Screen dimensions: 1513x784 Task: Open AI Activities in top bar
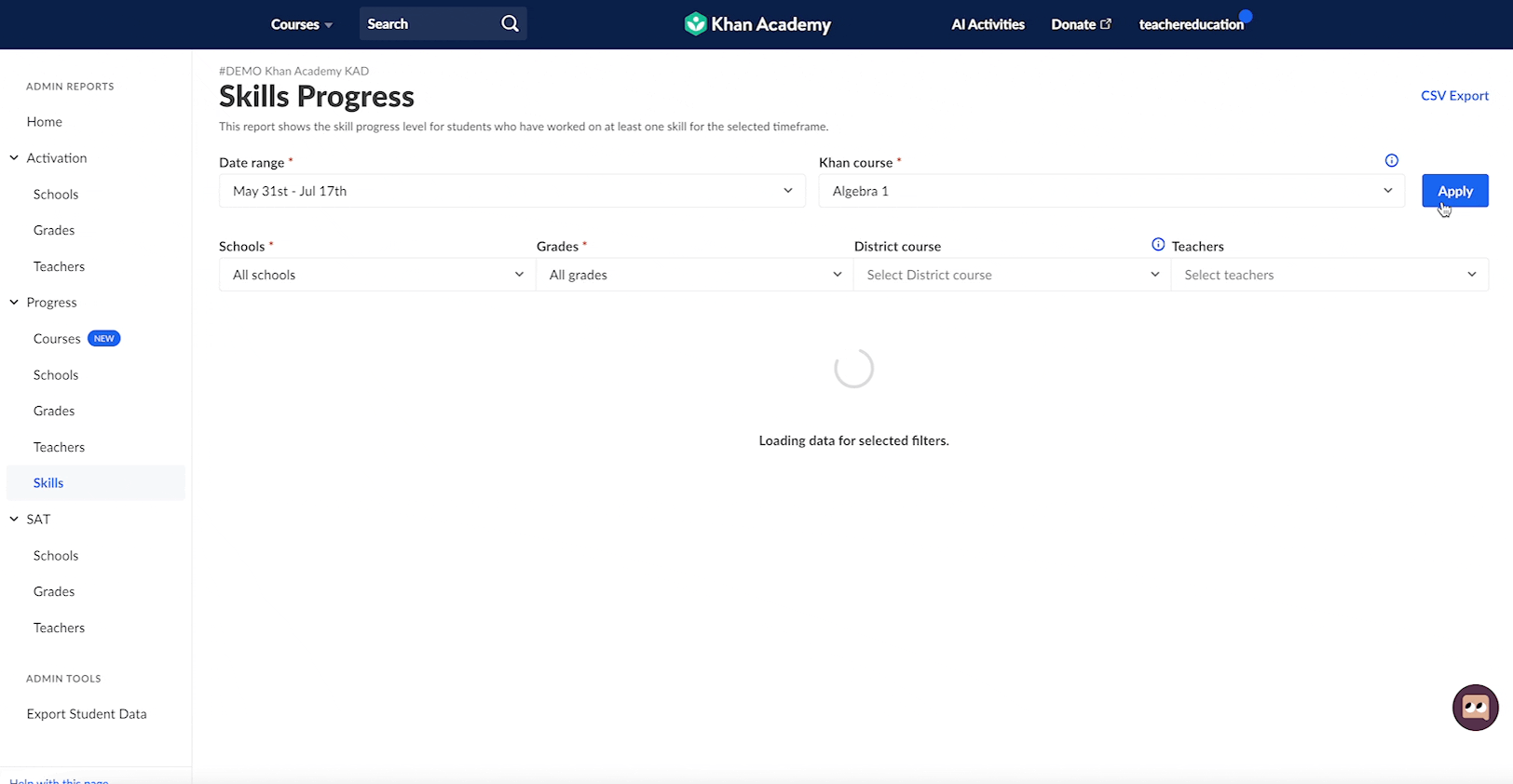[x=988, y=24]
